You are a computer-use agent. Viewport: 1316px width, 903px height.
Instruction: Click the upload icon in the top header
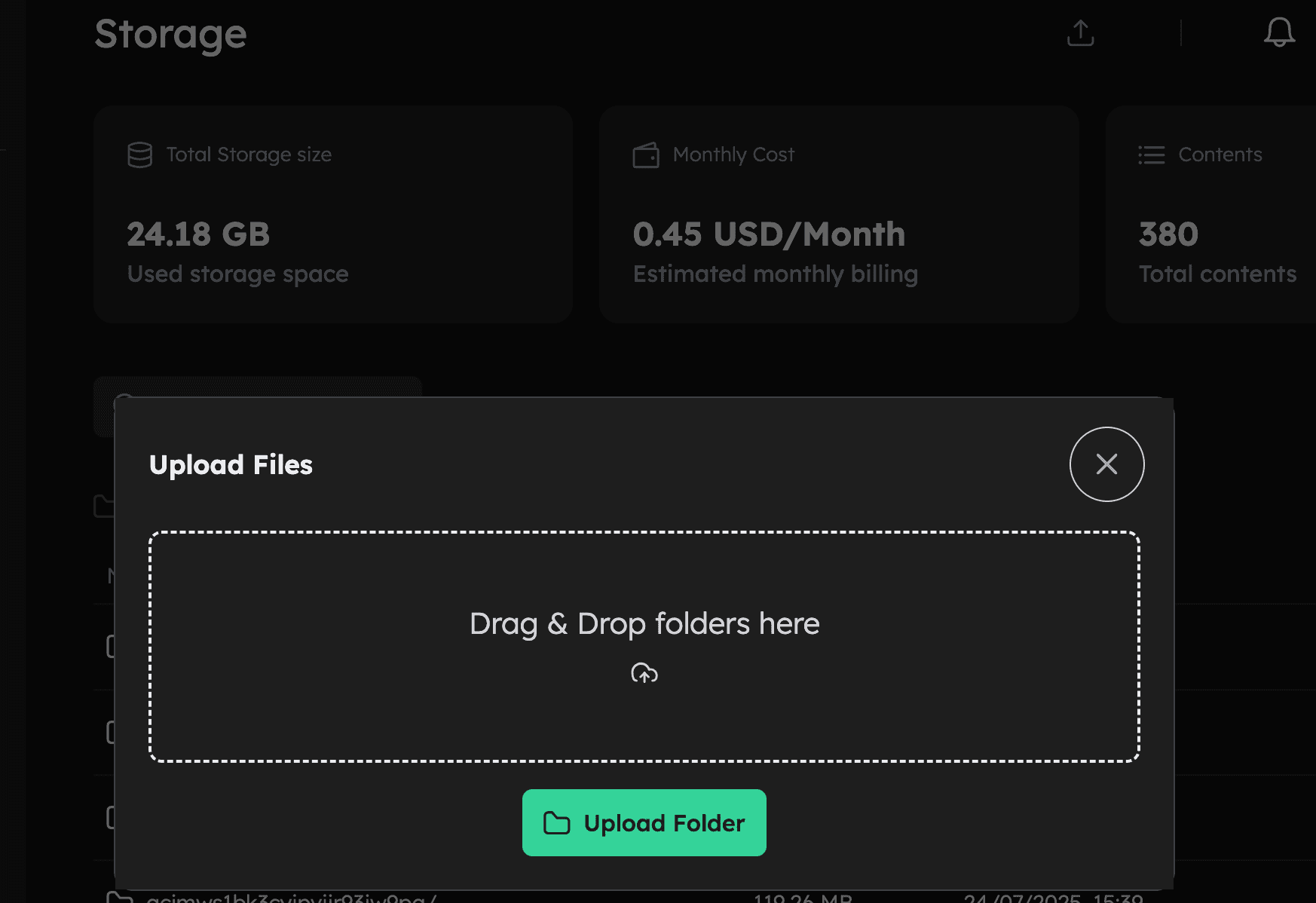(x=1080, y=33)
